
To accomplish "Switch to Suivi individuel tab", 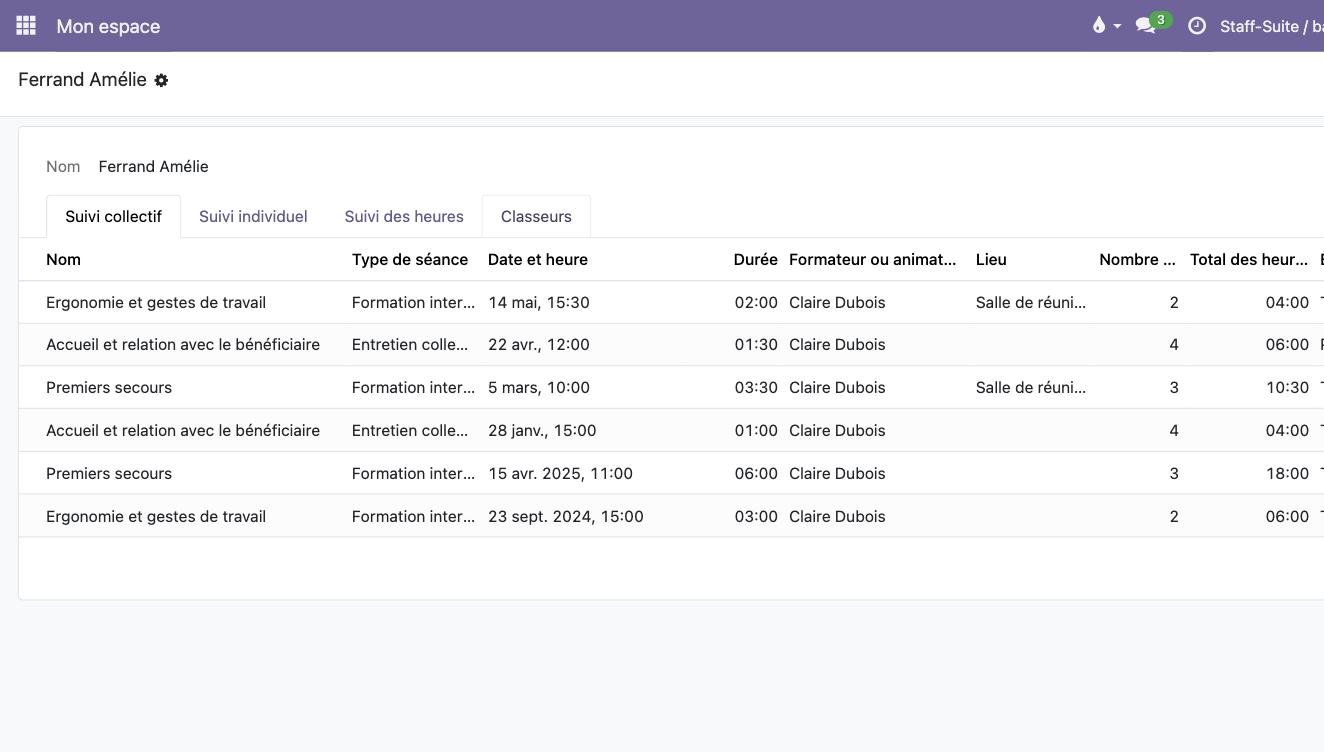I will (x=253, y=216).
